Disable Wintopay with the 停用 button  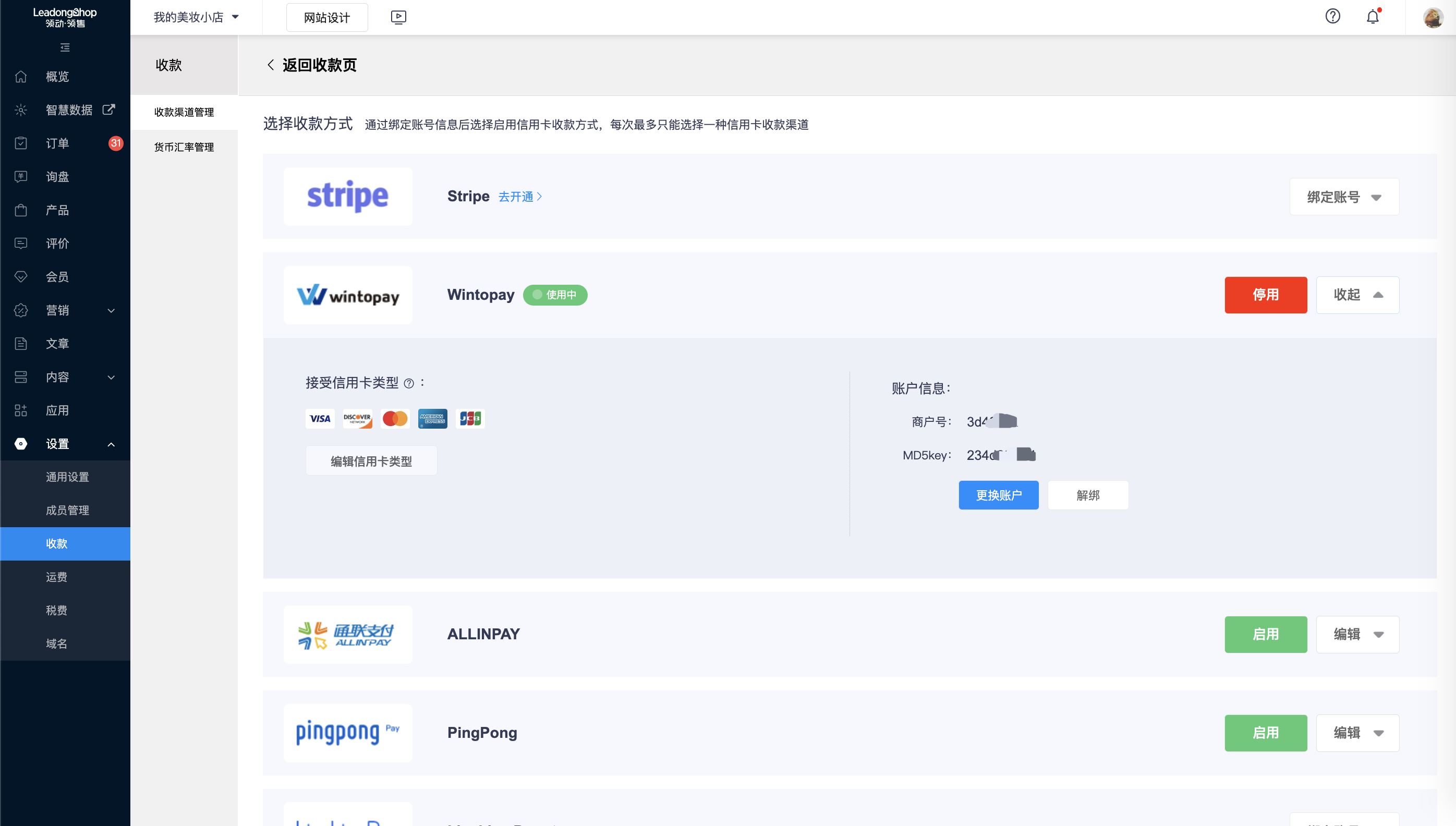(1266, 295)
